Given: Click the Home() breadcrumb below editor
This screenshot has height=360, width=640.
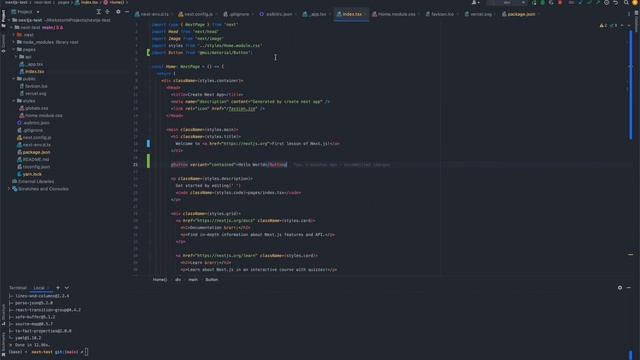Looking at the screenshot, I should tap(160, 280).
